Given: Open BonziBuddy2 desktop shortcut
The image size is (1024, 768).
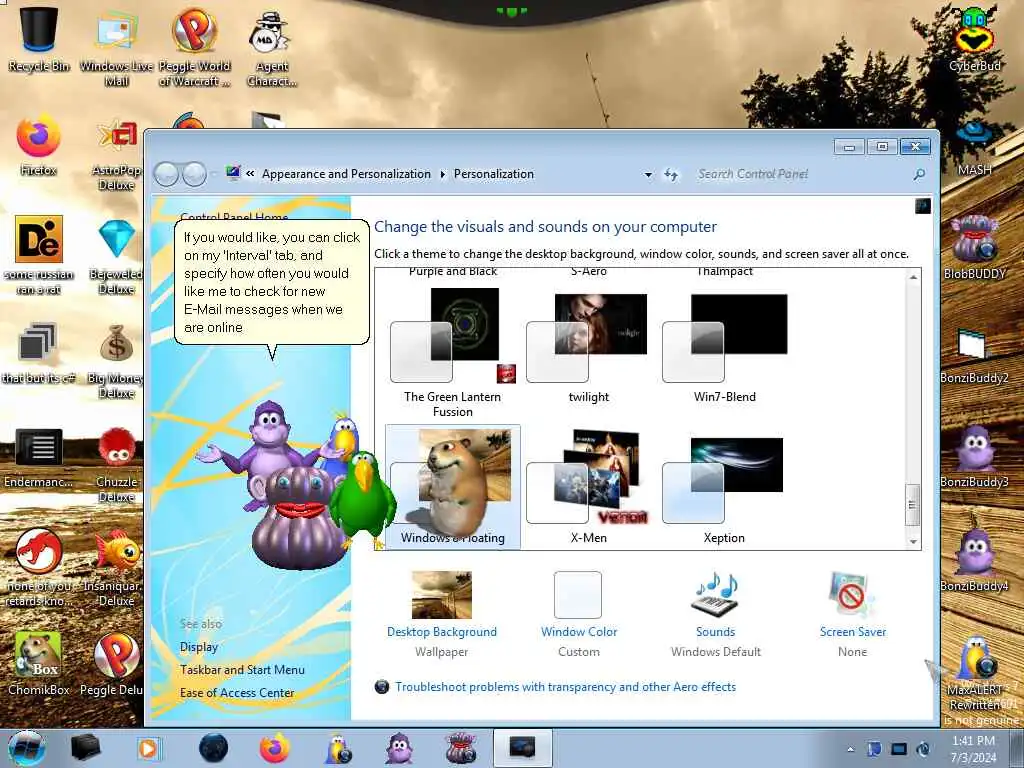Looking at the screenshot, I should [974, 356].
